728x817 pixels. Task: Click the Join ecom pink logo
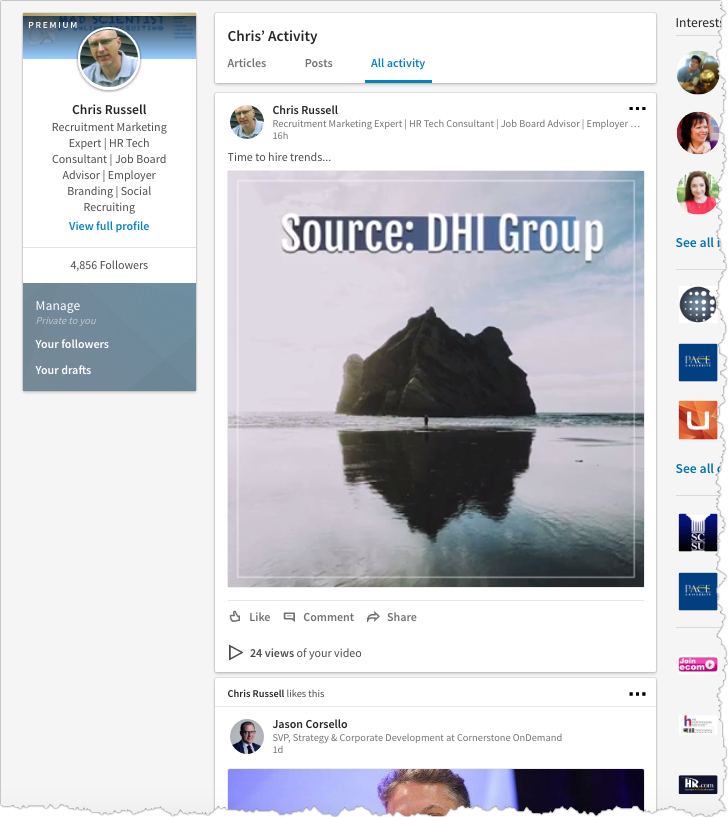(x=697, y=664)
